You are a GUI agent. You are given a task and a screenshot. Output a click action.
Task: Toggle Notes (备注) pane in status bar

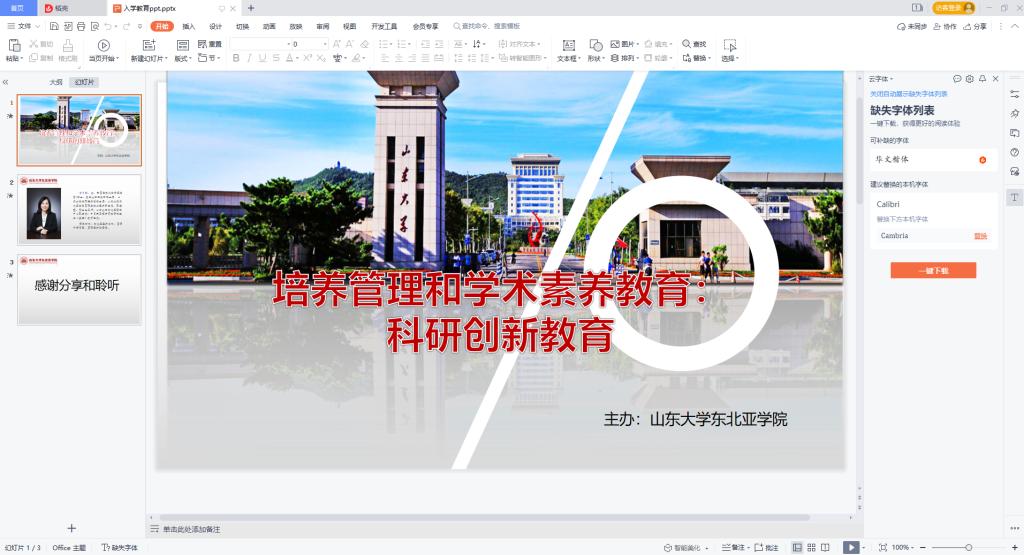tap(733, 547)
